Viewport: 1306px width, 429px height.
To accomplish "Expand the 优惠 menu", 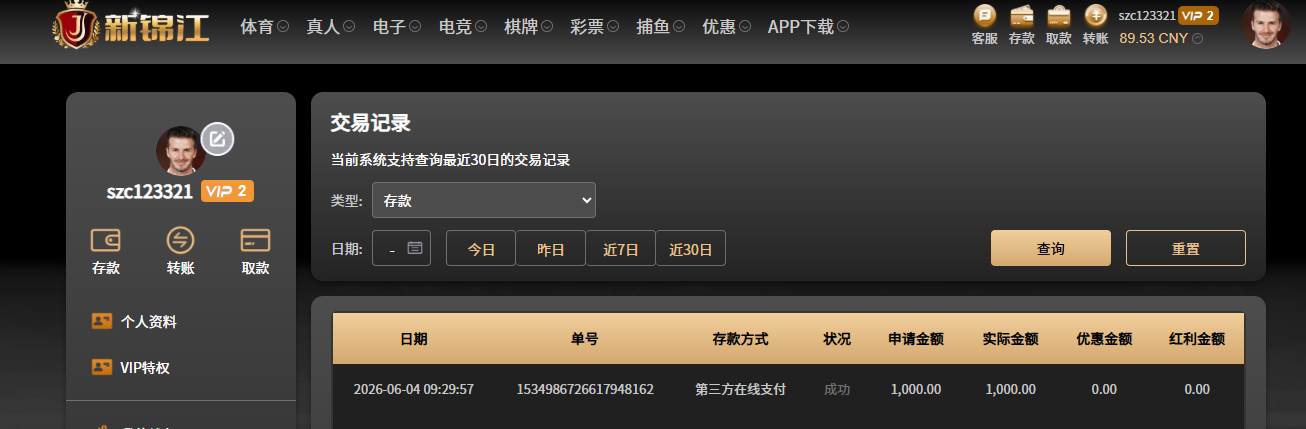I will 726,27.
